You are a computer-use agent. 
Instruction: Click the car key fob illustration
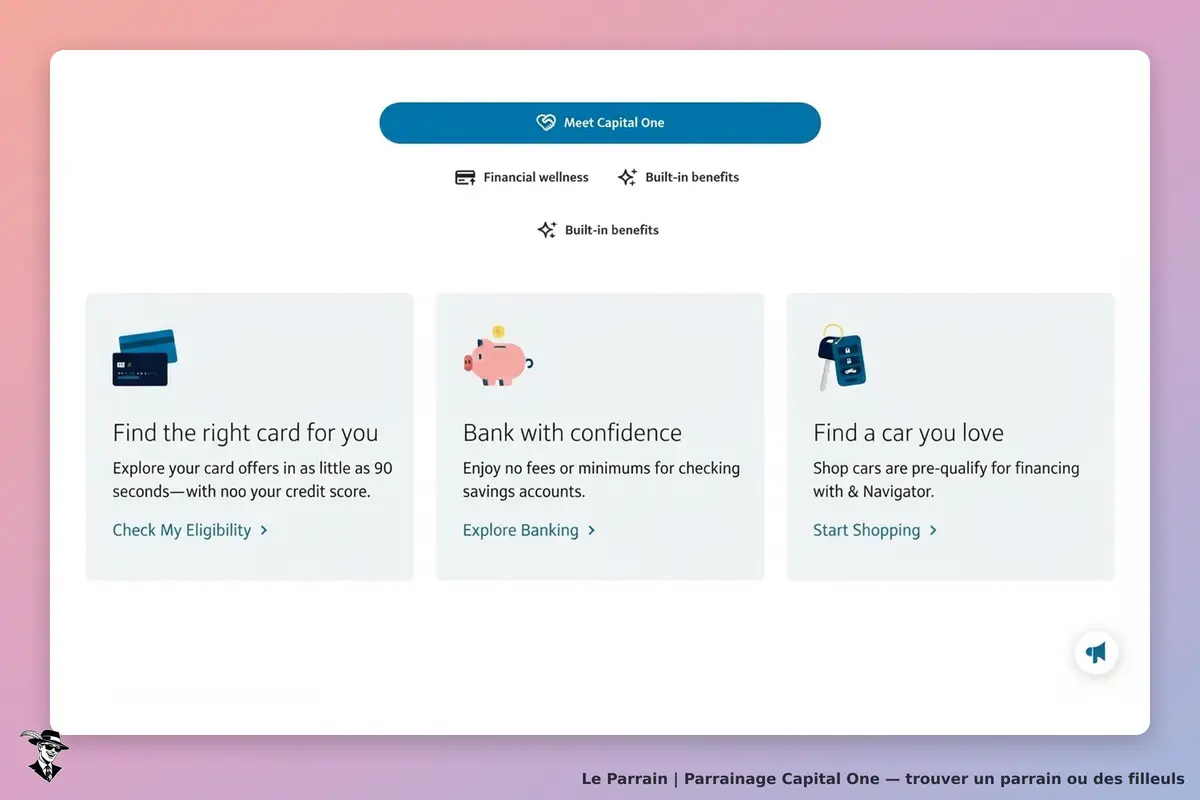tap(841, 357)
